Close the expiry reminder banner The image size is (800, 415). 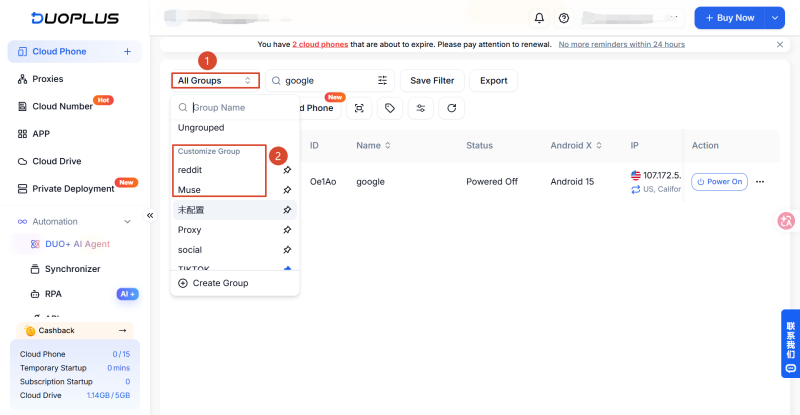[780, 44]
